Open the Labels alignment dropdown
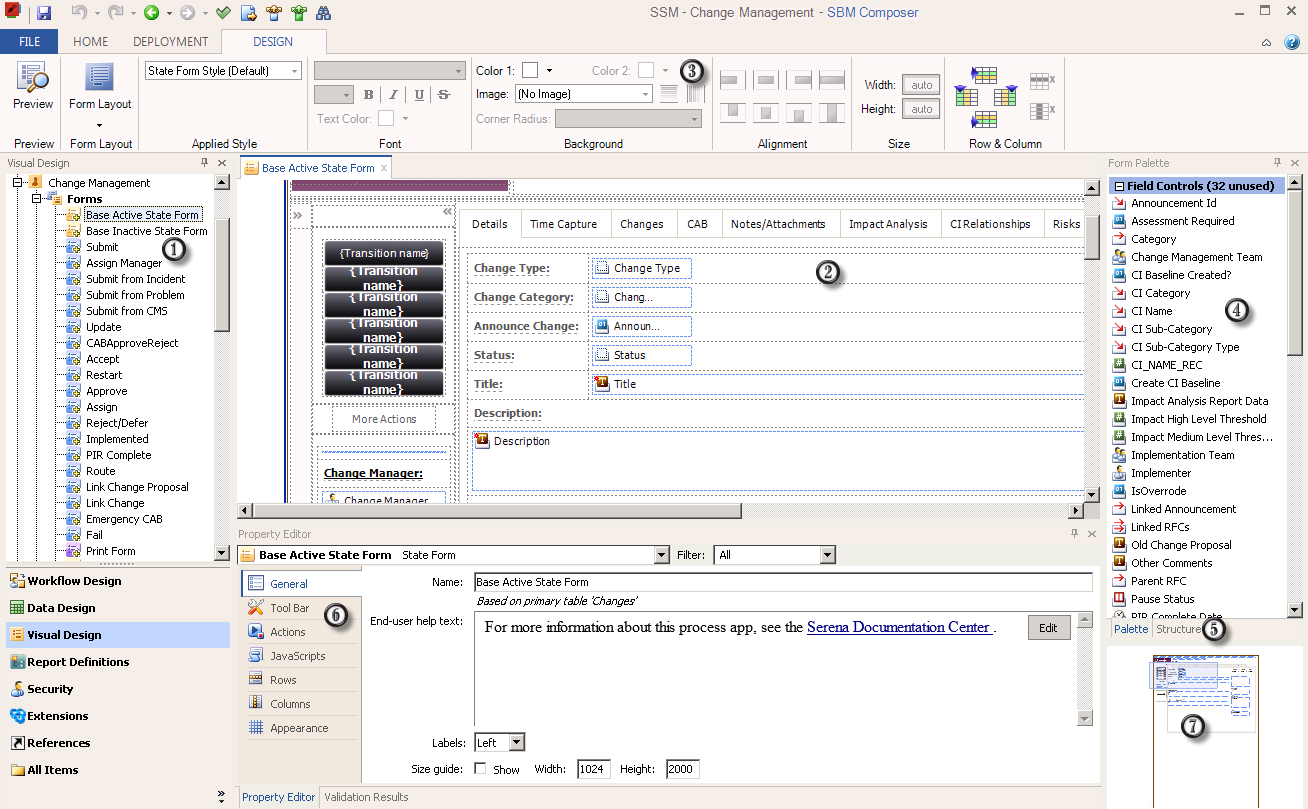The height and width of the screenshot is (809, 1308). point(516,743)
